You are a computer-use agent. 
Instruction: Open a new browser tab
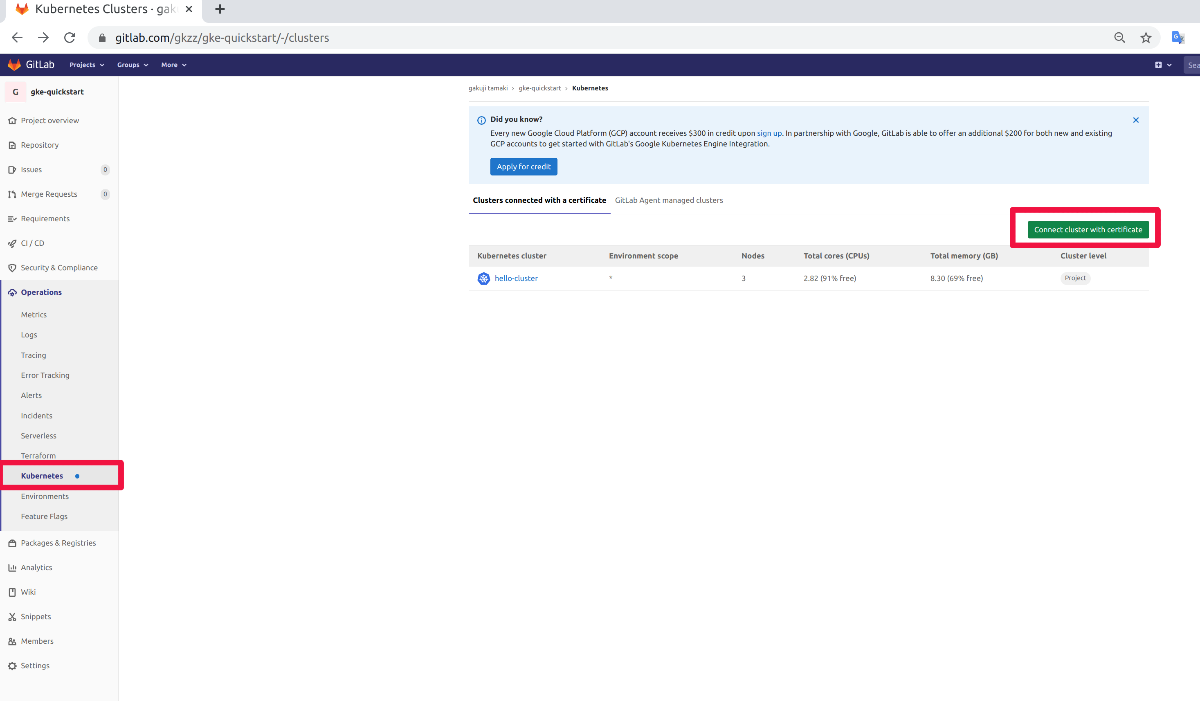click(220, 9)
